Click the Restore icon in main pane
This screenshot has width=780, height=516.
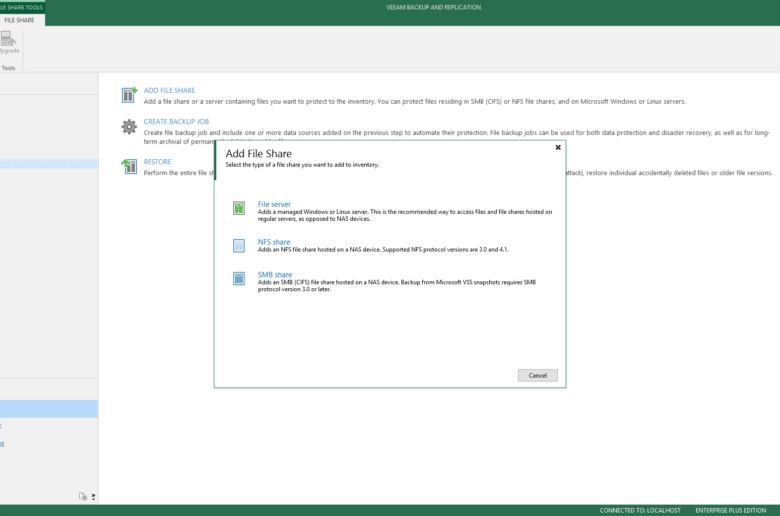(129, 166)
